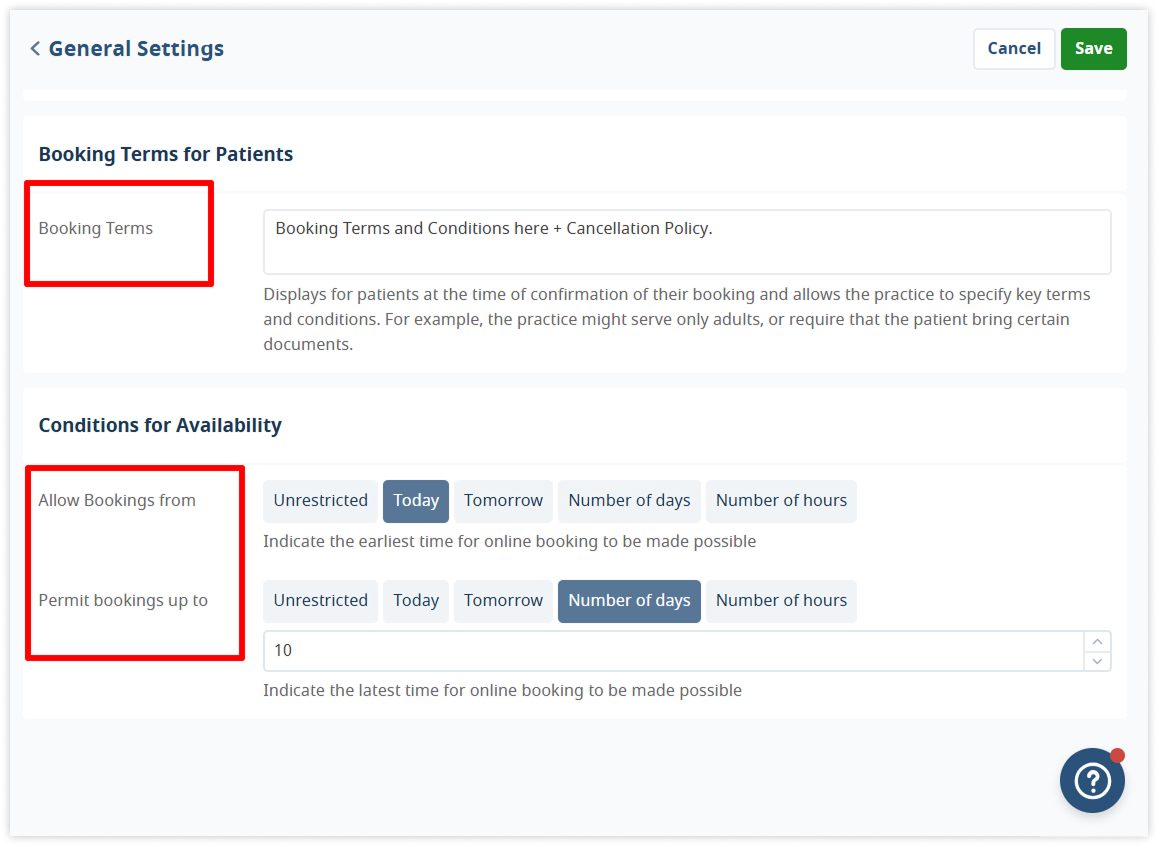
Task: Set Allow Bookings from to Unrestricted
Action: 321,501
